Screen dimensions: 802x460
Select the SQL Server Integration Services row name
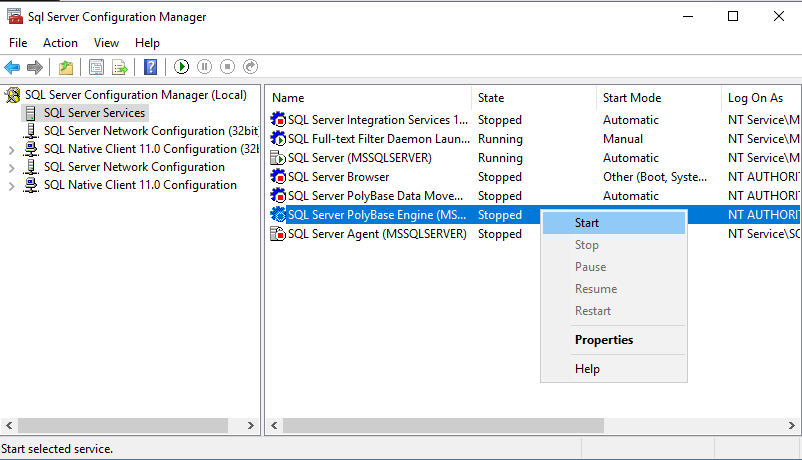pos(378,120)
